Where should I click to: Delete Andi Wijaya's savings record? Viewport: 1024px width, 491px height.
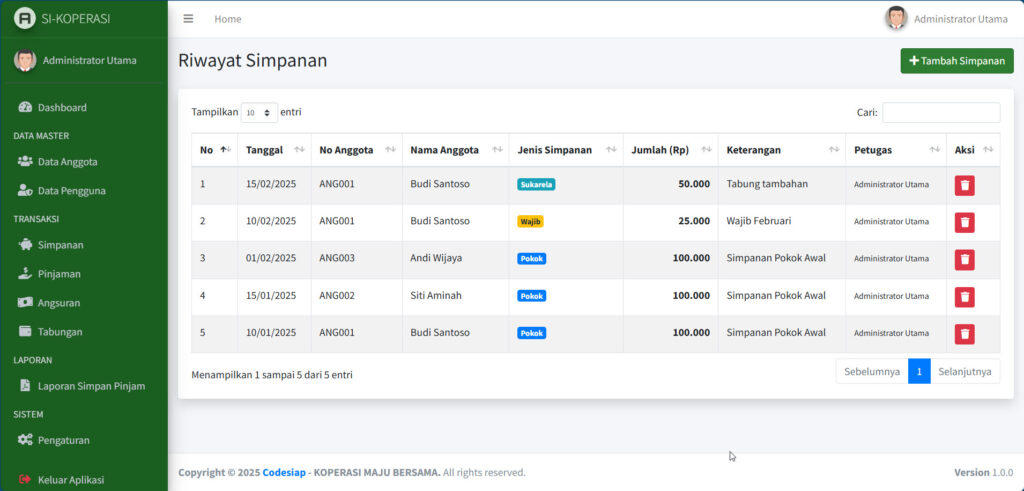pyautogui.click(x=964, y=259)
